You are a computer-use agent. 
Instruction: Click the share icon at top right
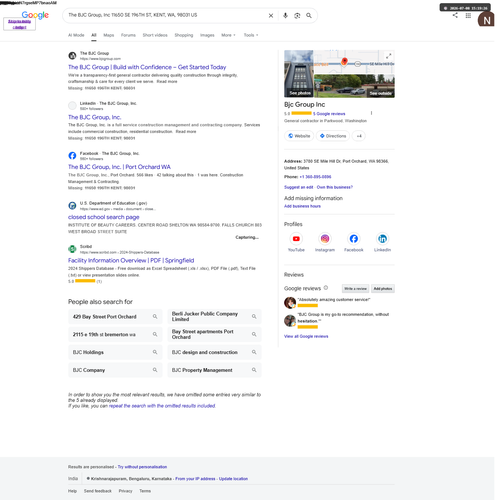[x=455, y=15]
